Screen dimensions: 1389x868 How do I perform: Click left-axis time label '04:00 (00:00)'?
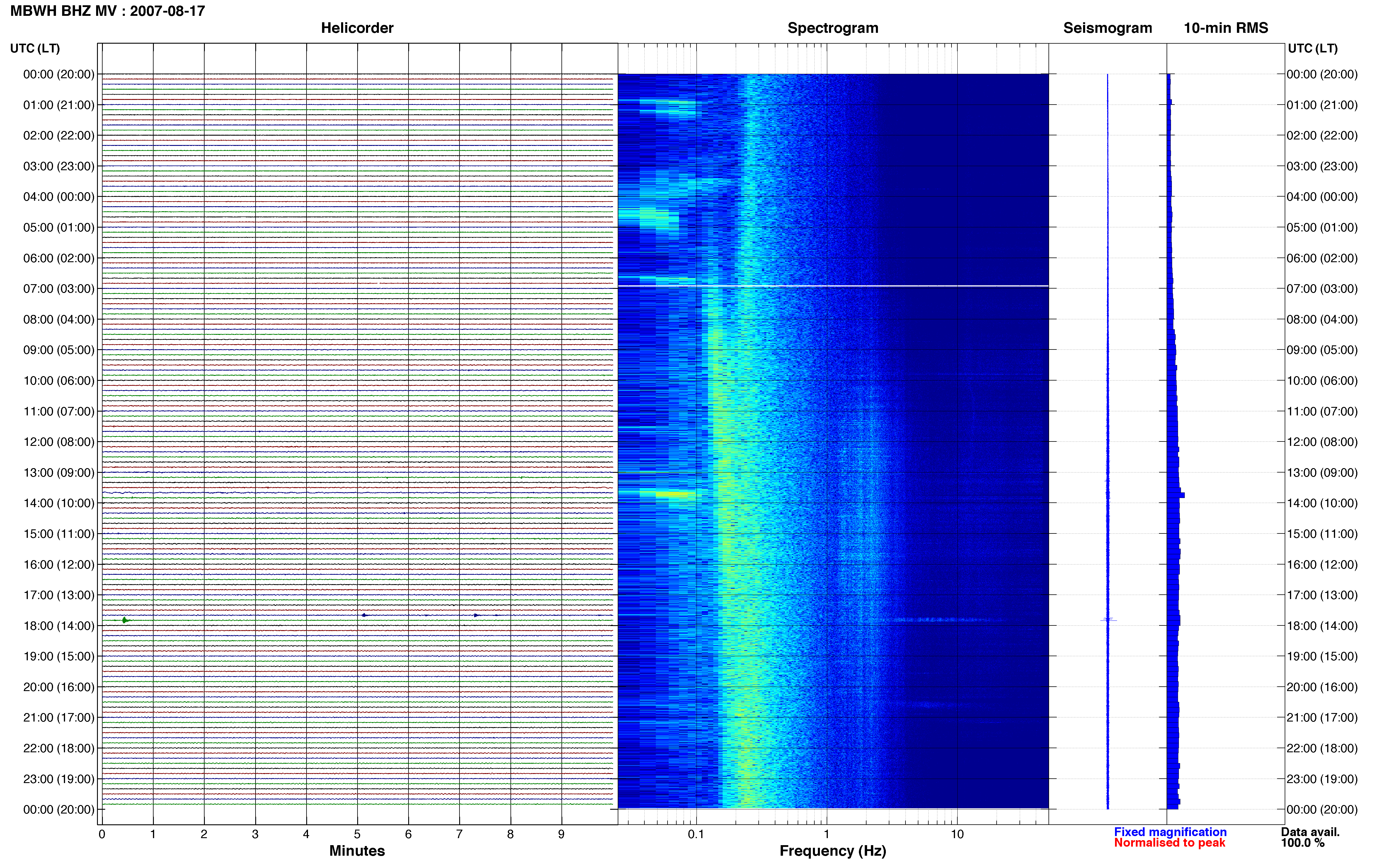tap(59, 197)
